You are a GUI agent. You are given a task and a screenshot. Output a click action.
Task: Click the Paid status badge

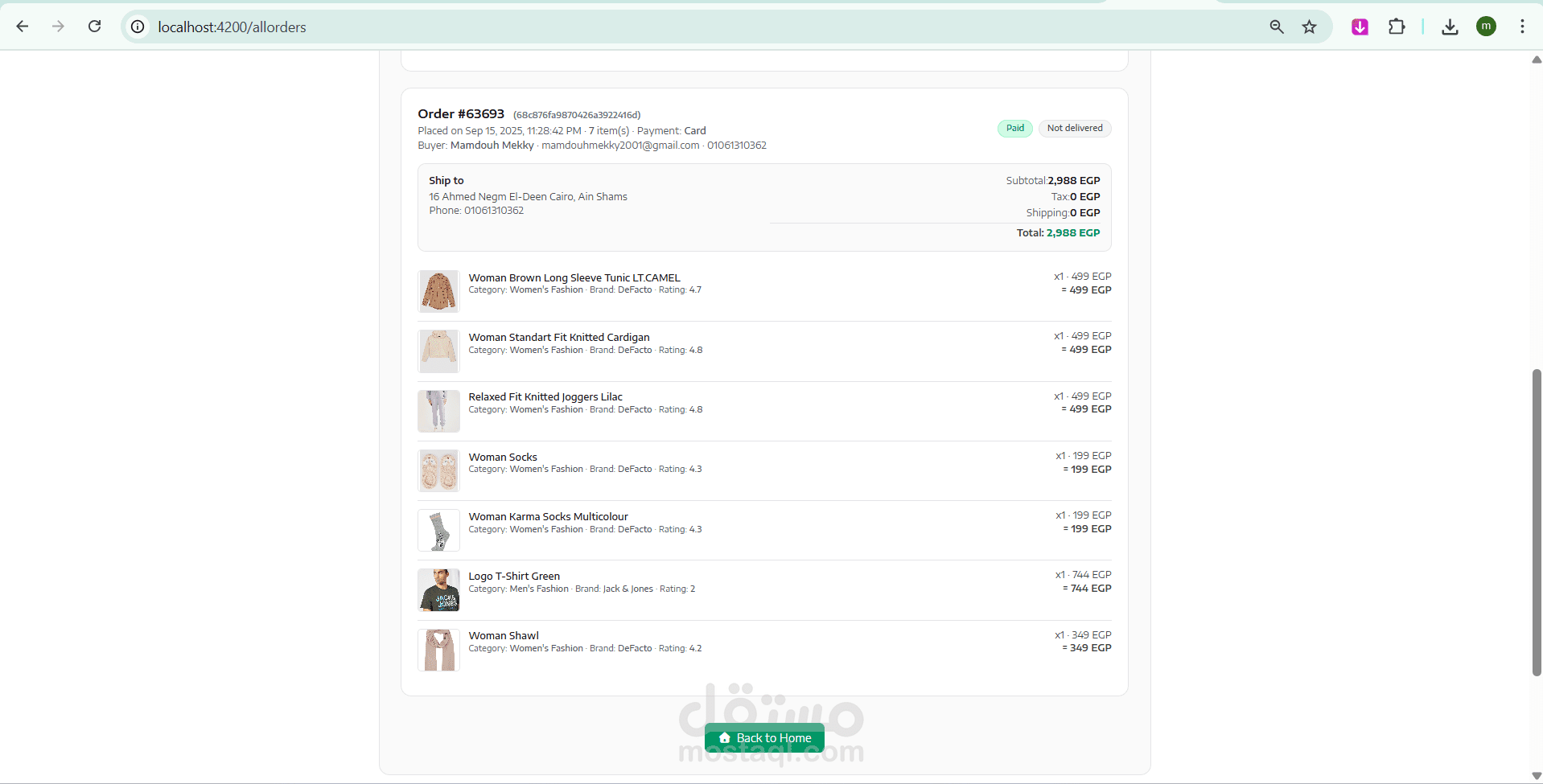click(x=1015, y=128)
